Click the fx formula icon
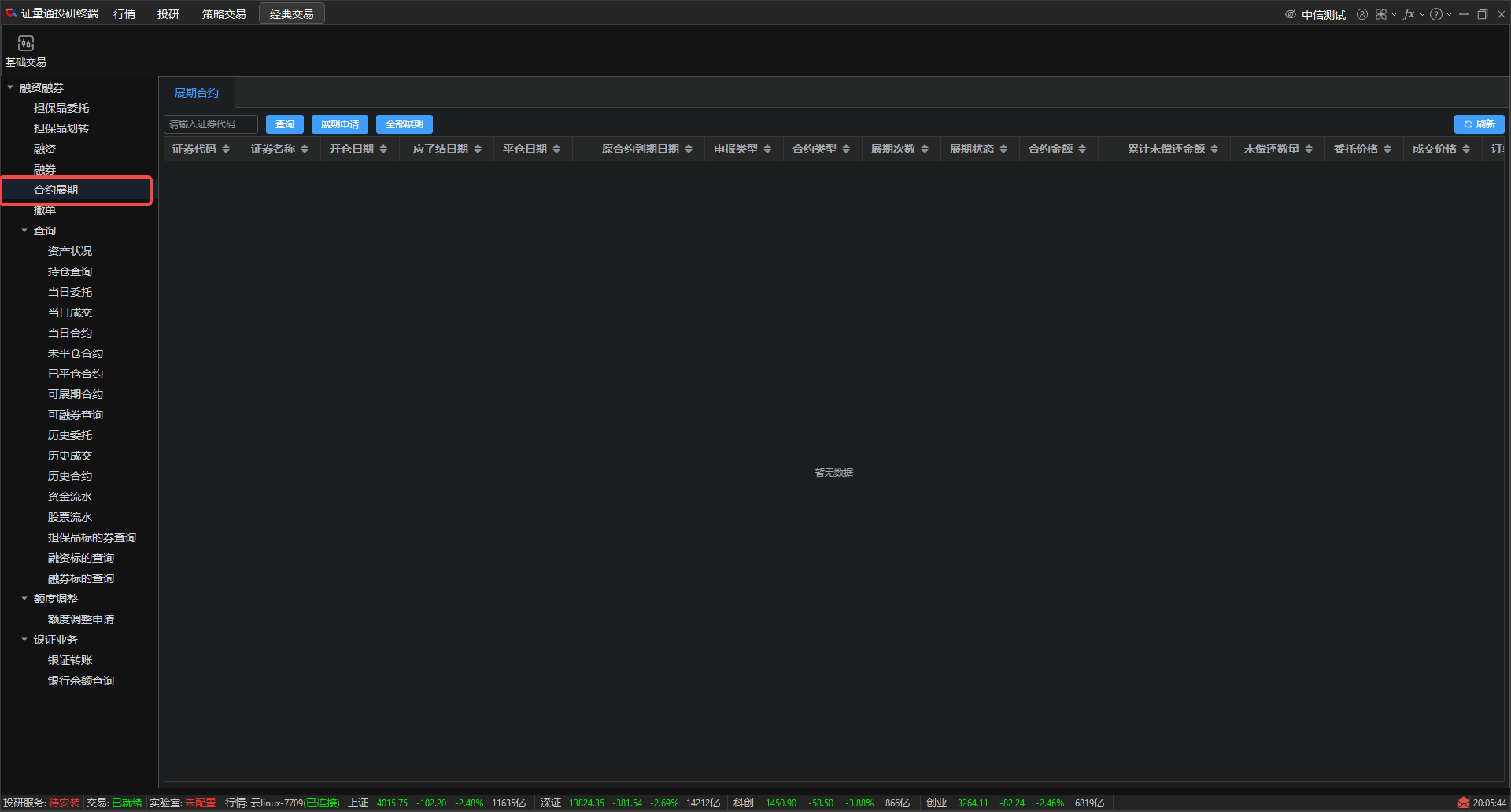The height and width of the screenshot is (812, 1511). click(x=1408, y=14)
